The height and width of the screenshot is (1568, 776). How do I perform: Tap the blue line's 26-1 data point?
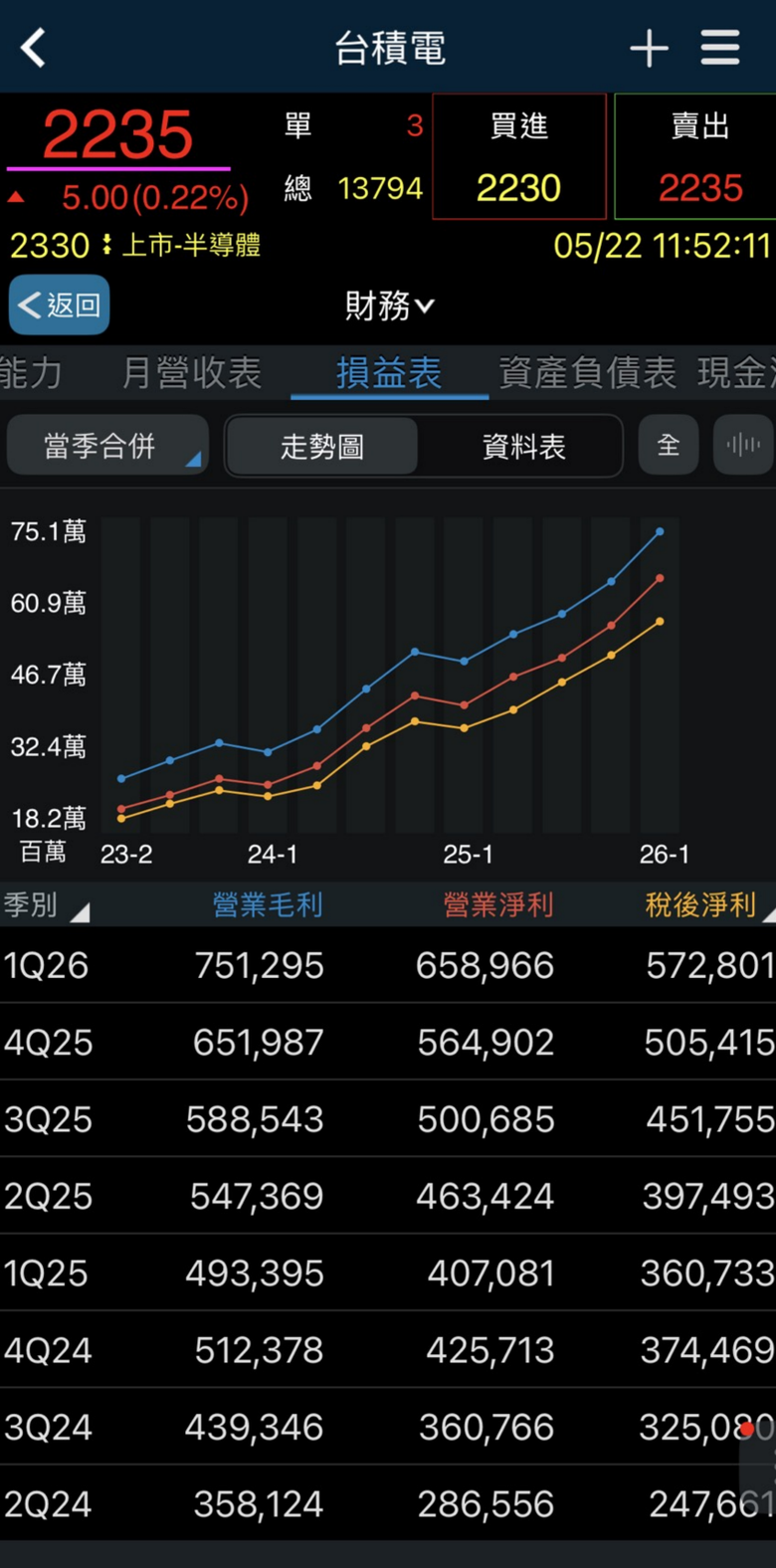click(659, 532)
